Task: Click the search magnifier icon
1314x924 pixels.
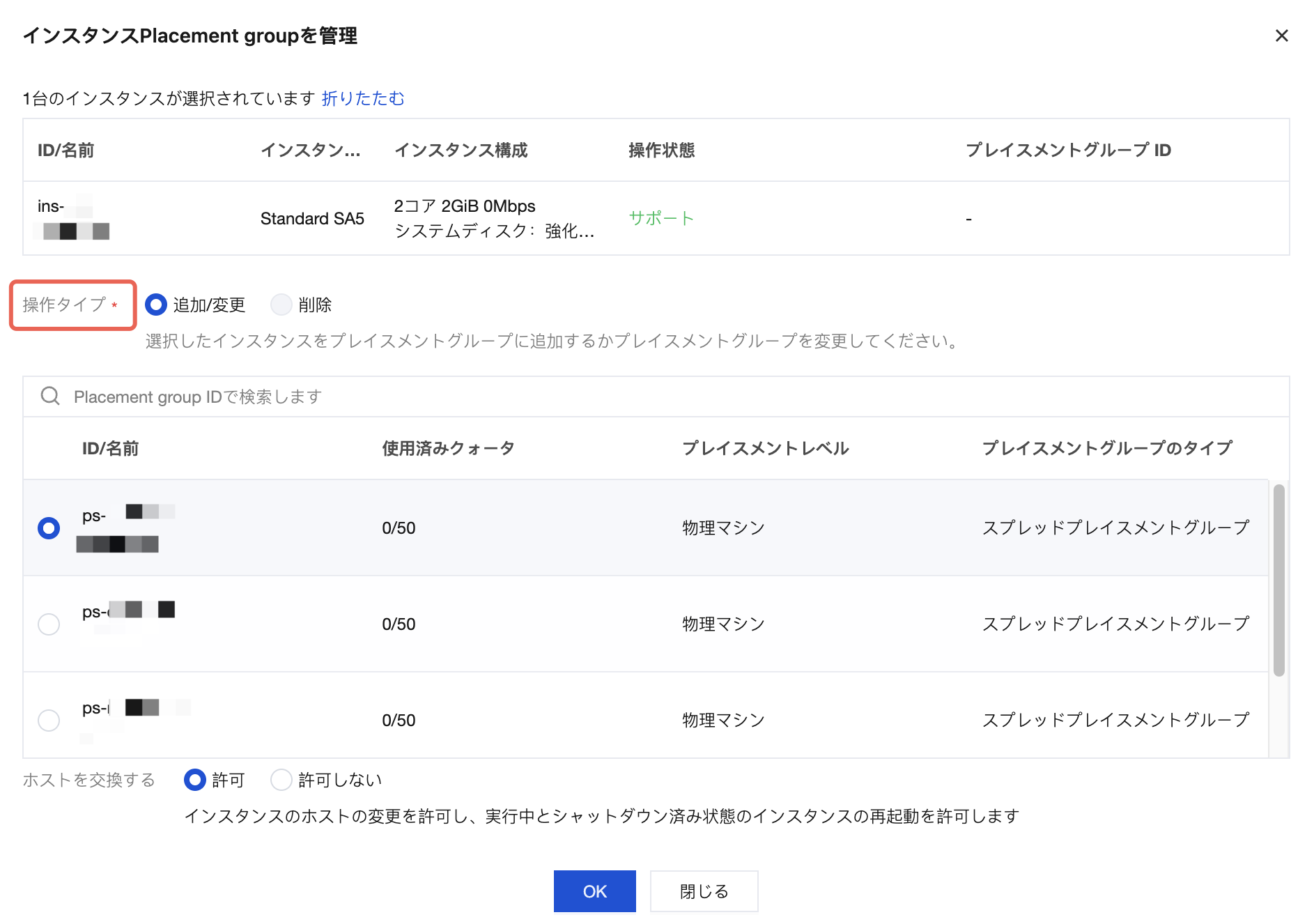Action: pyautogui.click(x=50, y=396)
